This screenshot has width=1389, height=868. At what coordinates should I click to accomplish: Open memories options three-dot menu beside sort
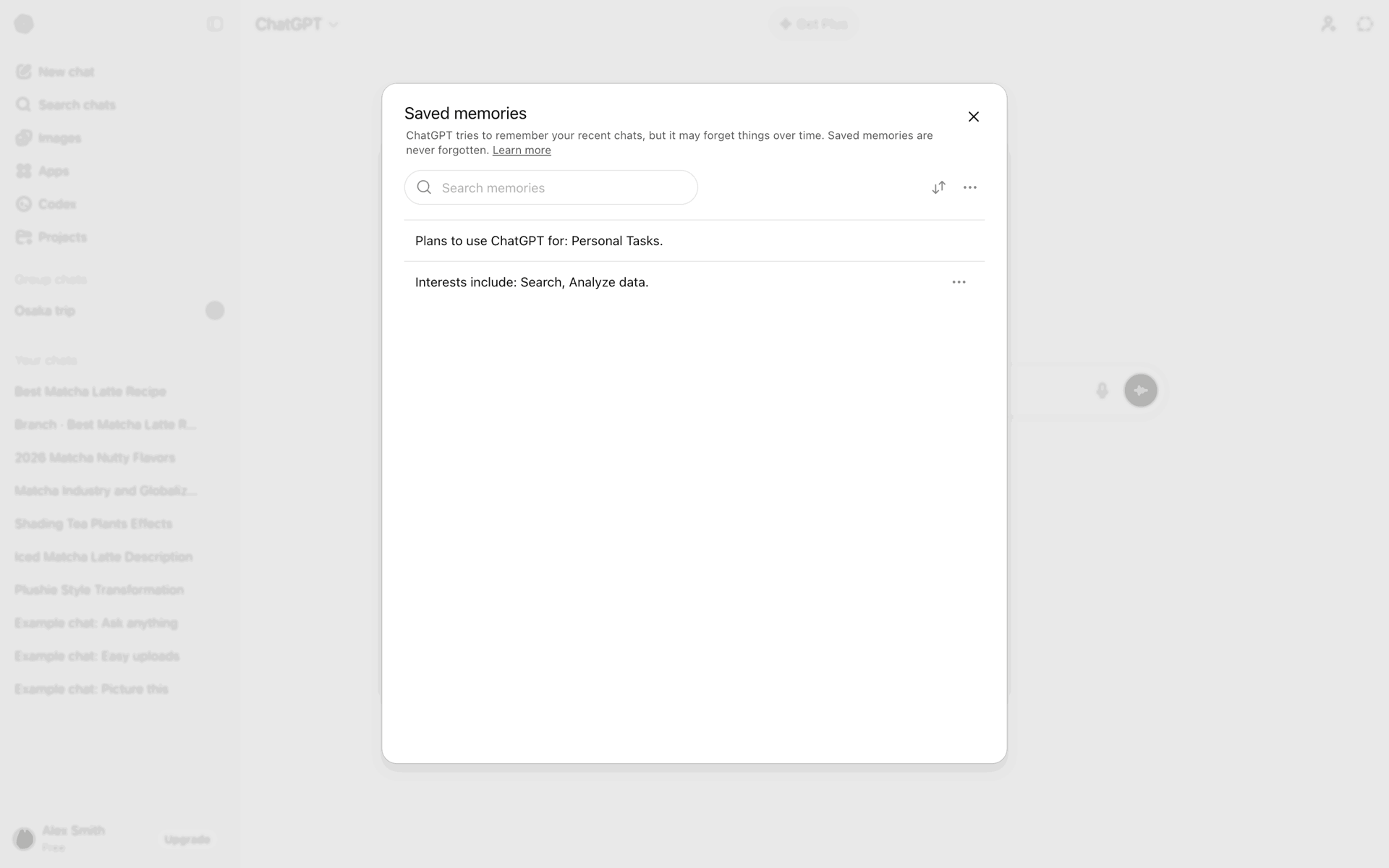coord(970,187)
